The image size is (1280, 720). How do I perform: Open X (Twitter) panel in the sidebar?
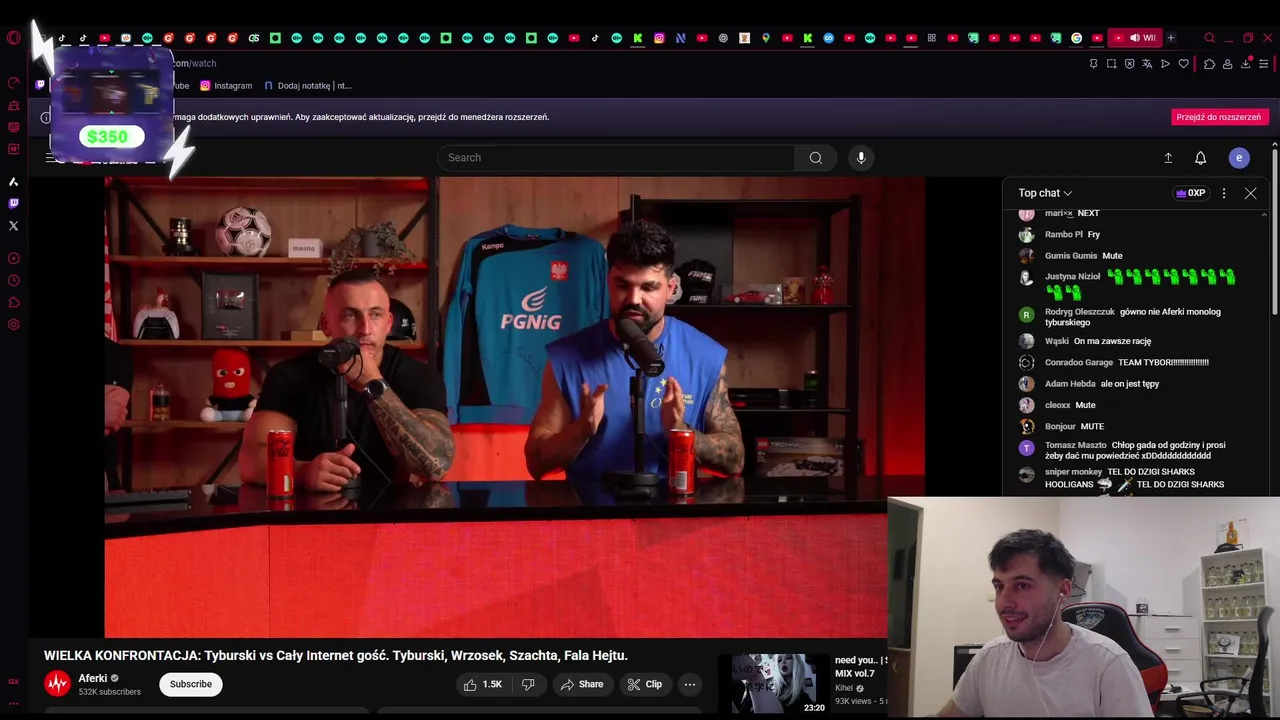pos(13,225)
